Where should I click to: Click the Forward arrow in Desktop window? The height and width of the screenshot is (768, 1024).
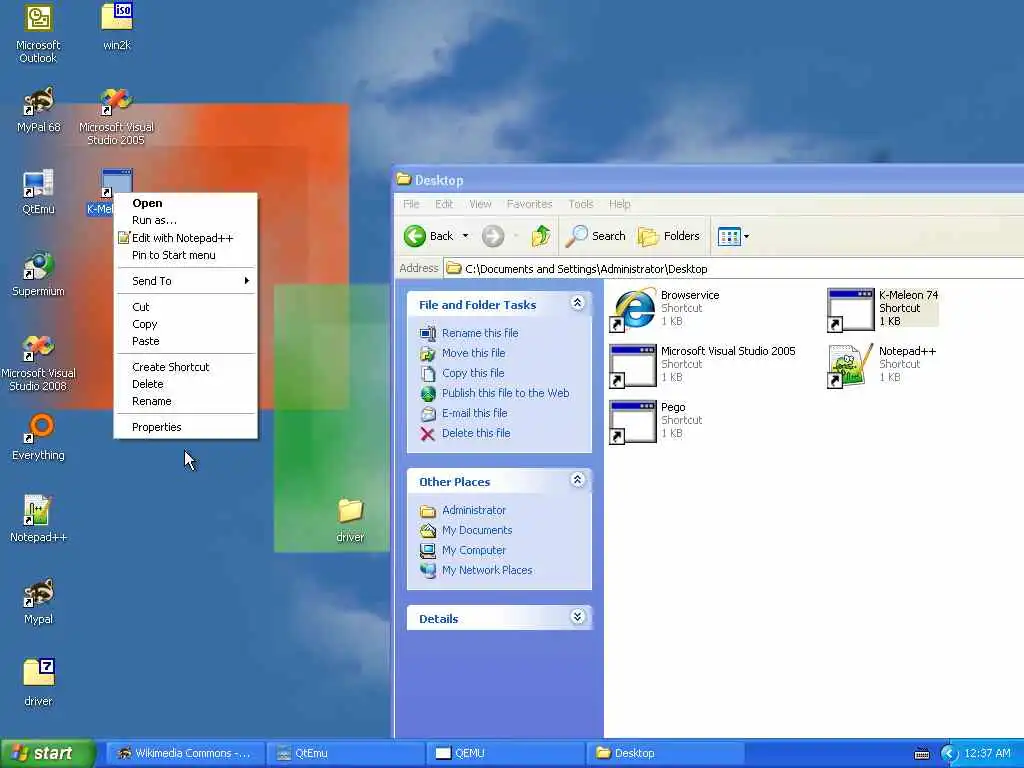click(x=493, y=236)
